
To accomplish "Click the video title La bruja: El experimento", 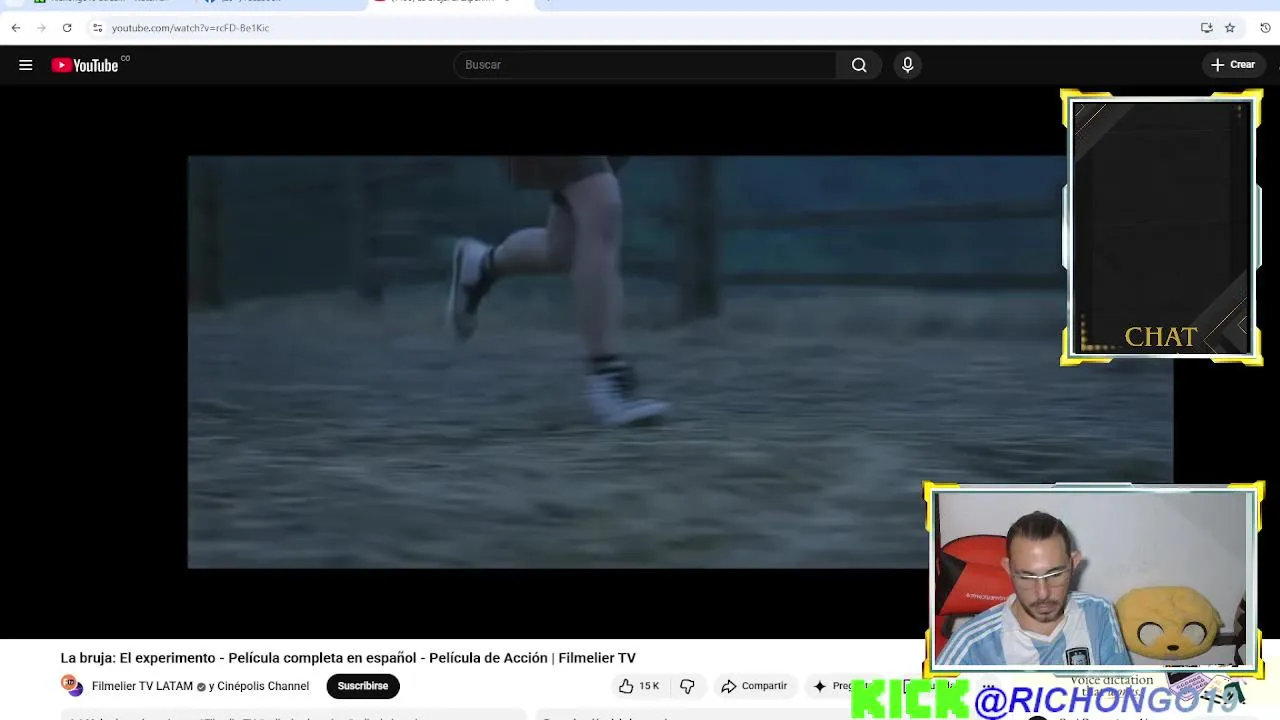I will [348, 658].
